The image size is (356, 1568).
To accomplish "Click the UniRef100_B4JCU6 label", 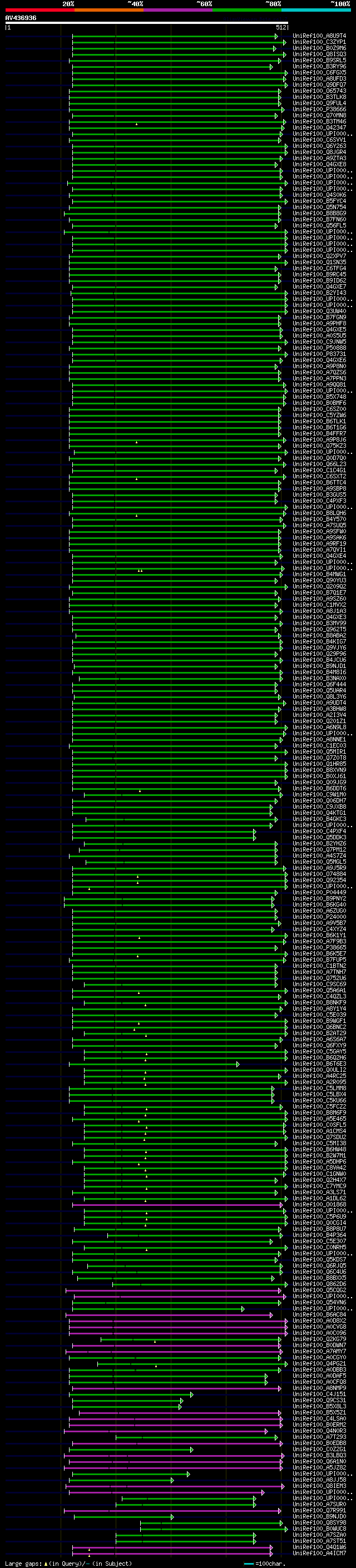I will click(319, 660).
